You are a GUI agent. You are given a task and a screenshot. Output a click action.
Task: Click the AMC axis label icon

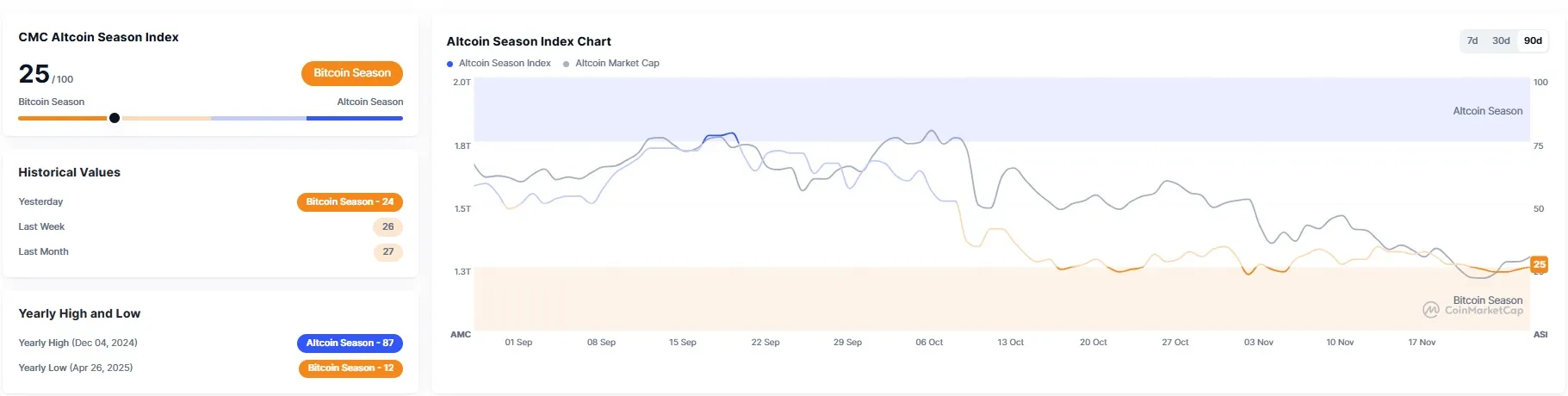click(461, 334)
